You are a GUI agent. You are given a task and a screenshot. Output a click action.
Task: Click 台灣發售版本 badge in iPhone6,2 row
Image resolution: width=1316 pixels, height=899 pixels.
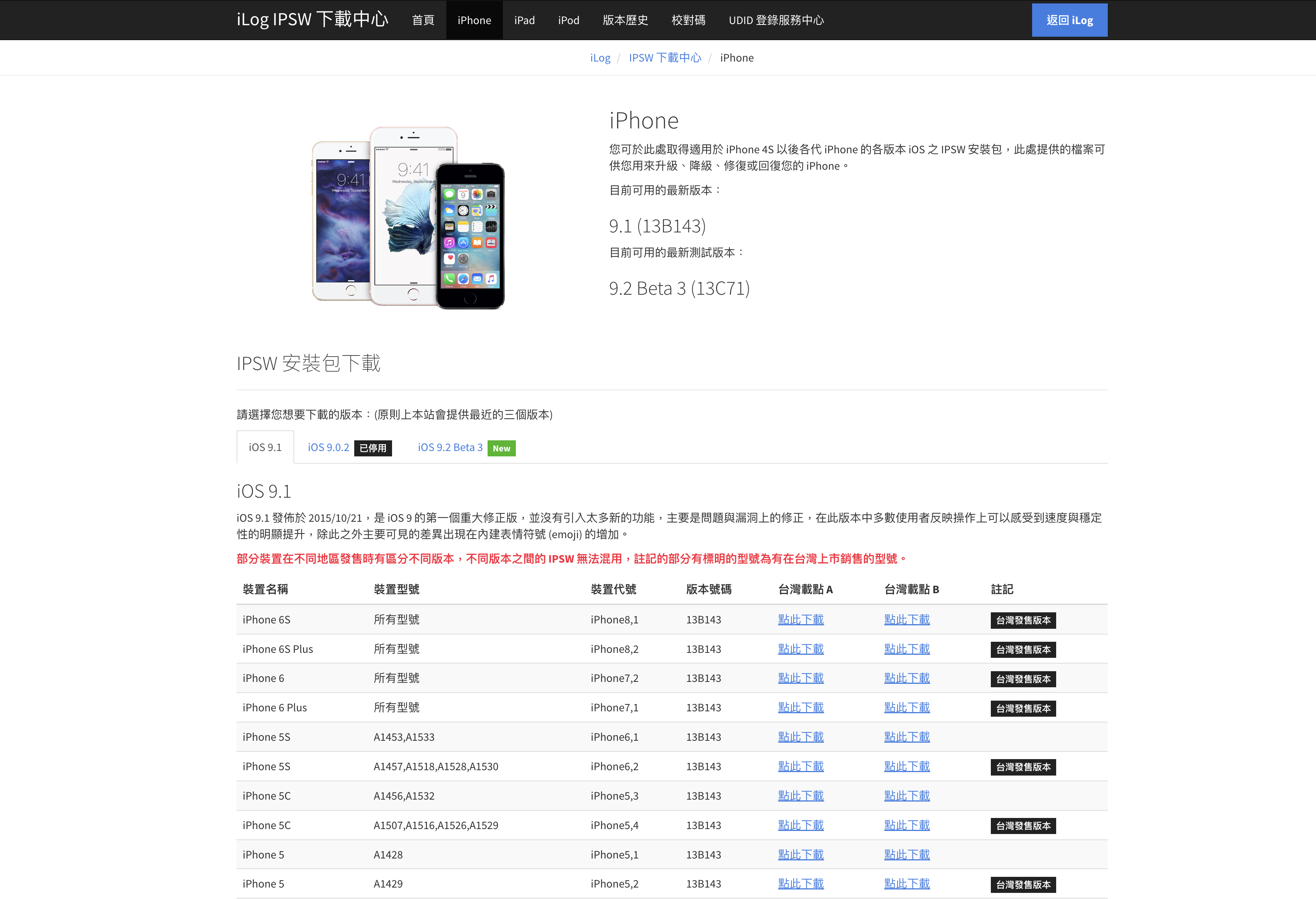tap(1023, 767)
